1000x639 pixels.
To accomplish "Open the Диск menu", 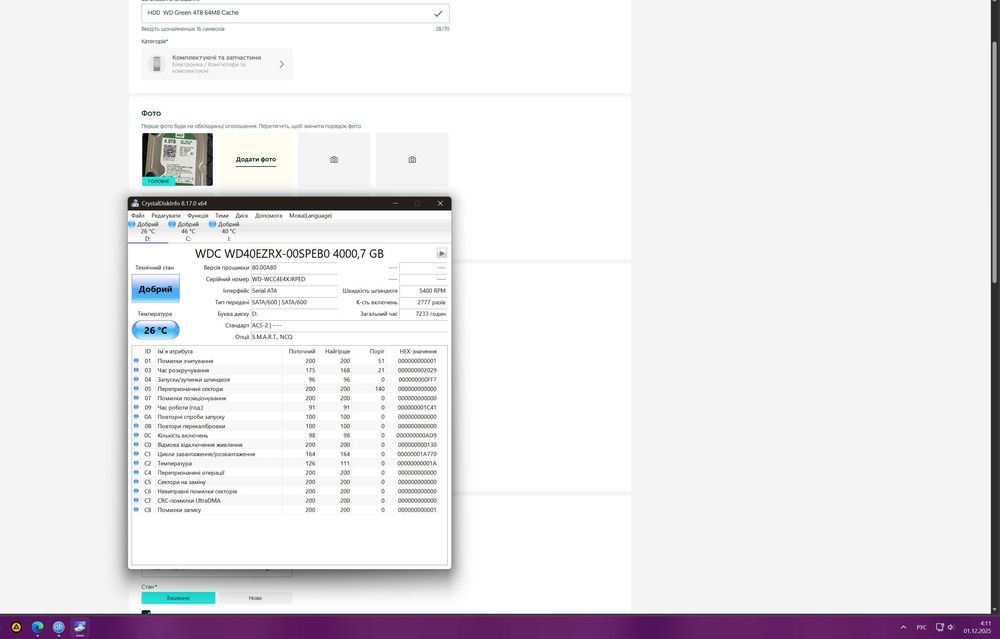I will click(242, 216).
